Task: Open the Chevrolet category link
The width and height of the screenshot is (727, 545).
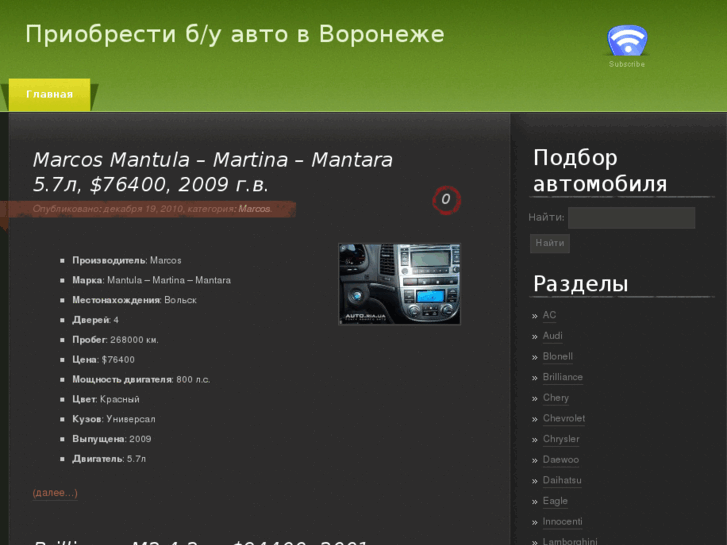Action: [564, 418]
